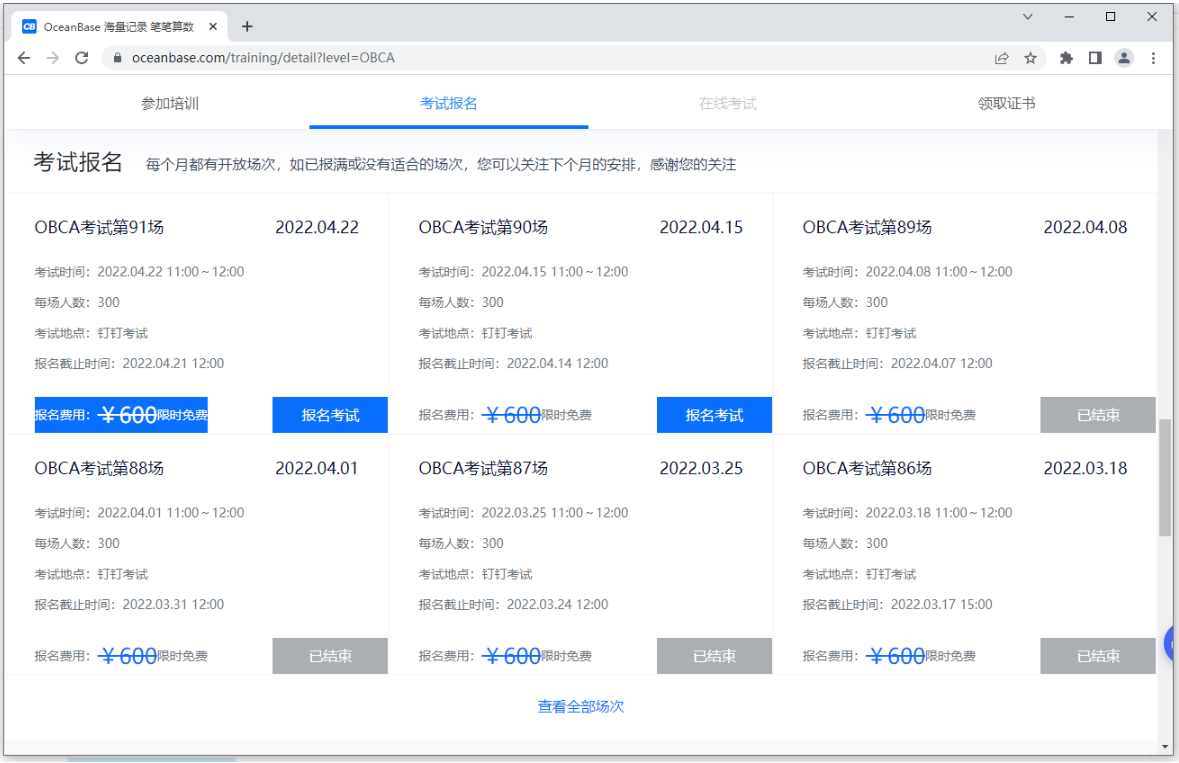
Task: Click the OBCA考试第89场 title
Action: [x=867, y=227]
